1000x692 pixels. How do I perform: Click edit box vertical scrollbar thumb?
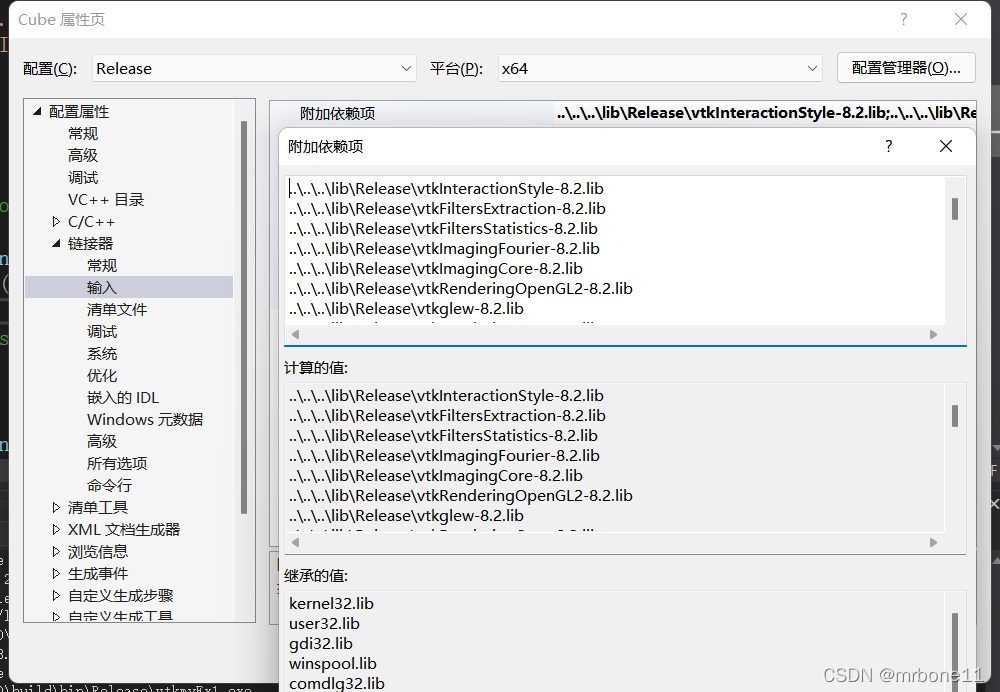point(955,209)
